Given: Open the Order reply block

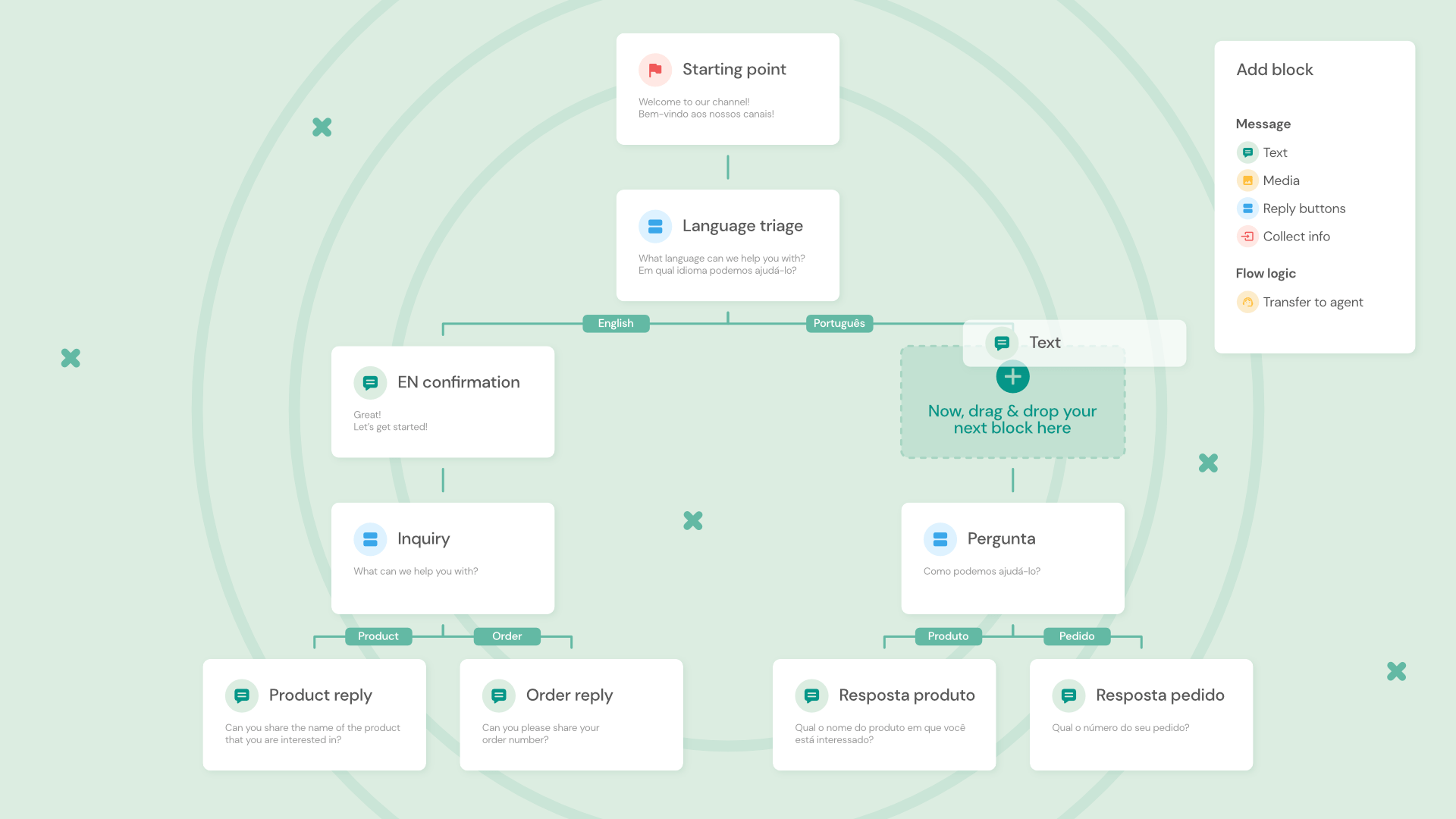Looking at the screenshot, I should (570, 714).
